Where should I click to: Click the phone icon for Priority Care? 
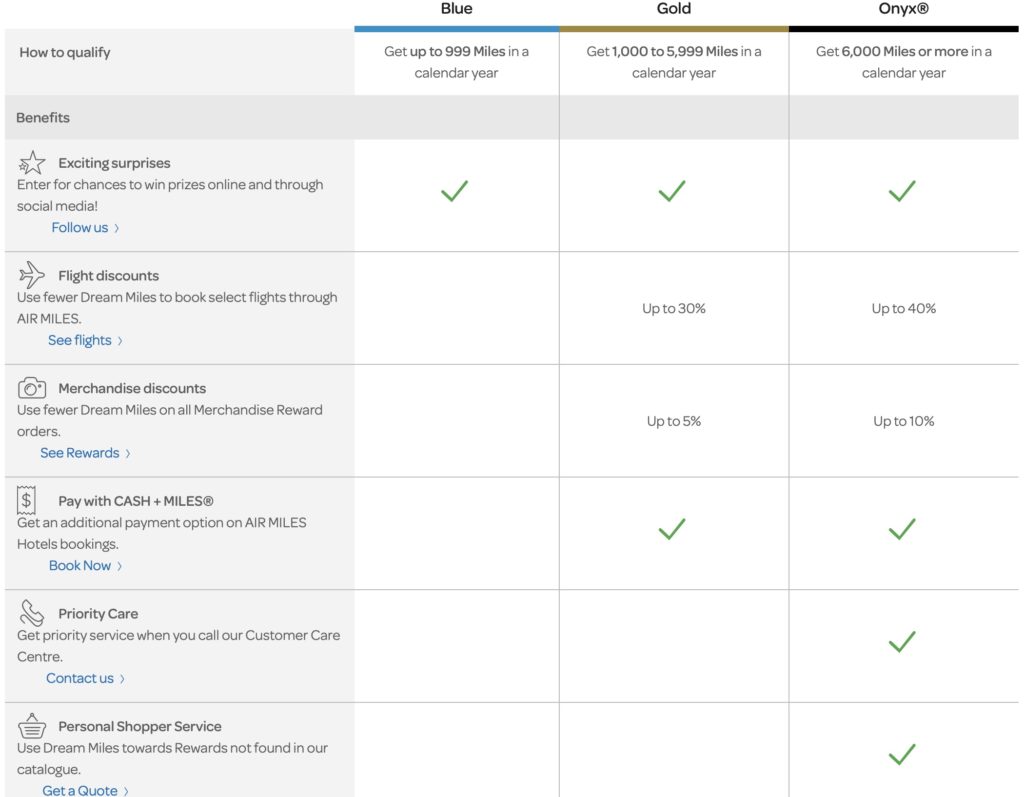click(x=32, y=613)
